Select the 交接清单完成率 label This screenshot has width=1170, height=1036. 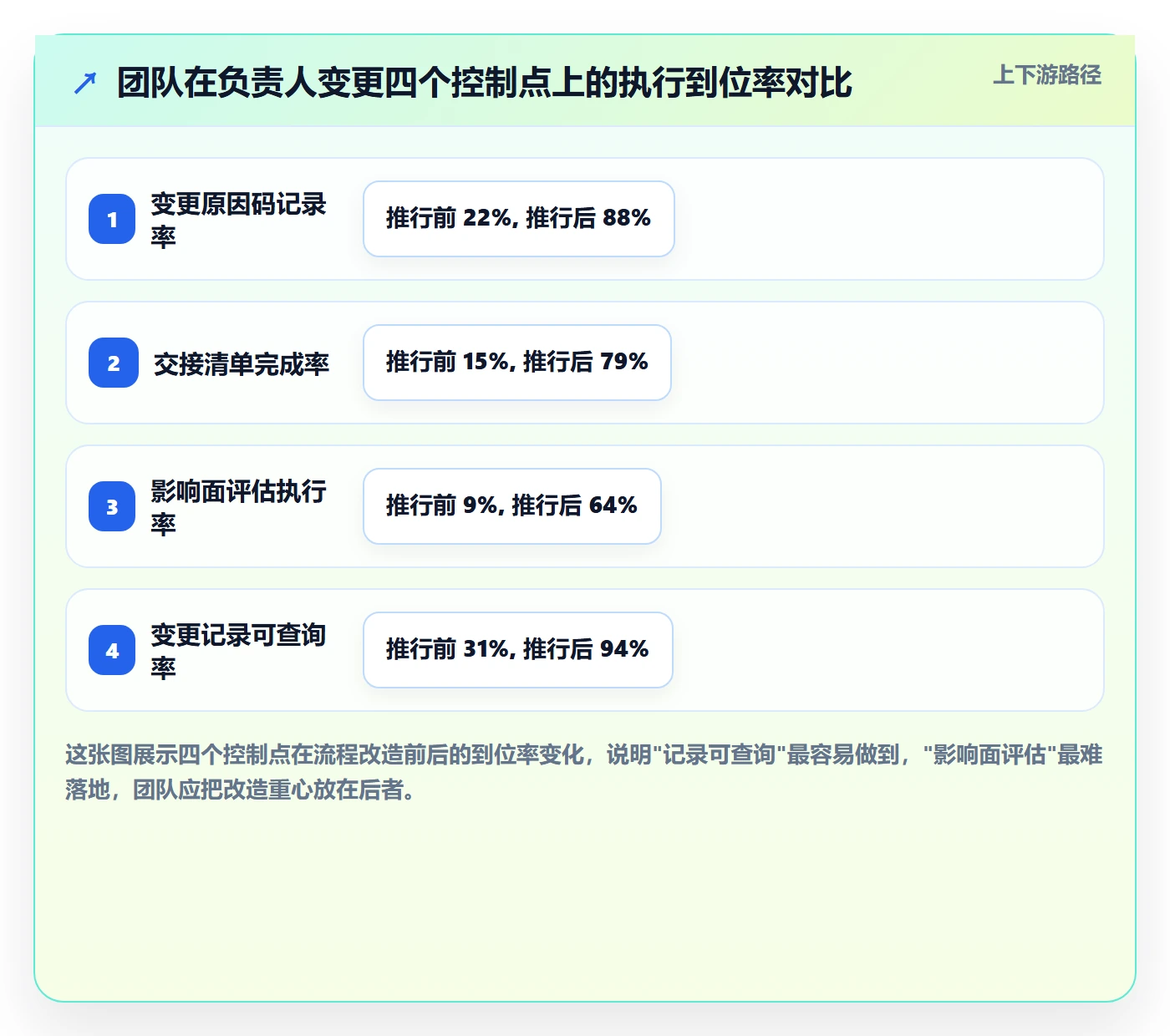point(242,363)
